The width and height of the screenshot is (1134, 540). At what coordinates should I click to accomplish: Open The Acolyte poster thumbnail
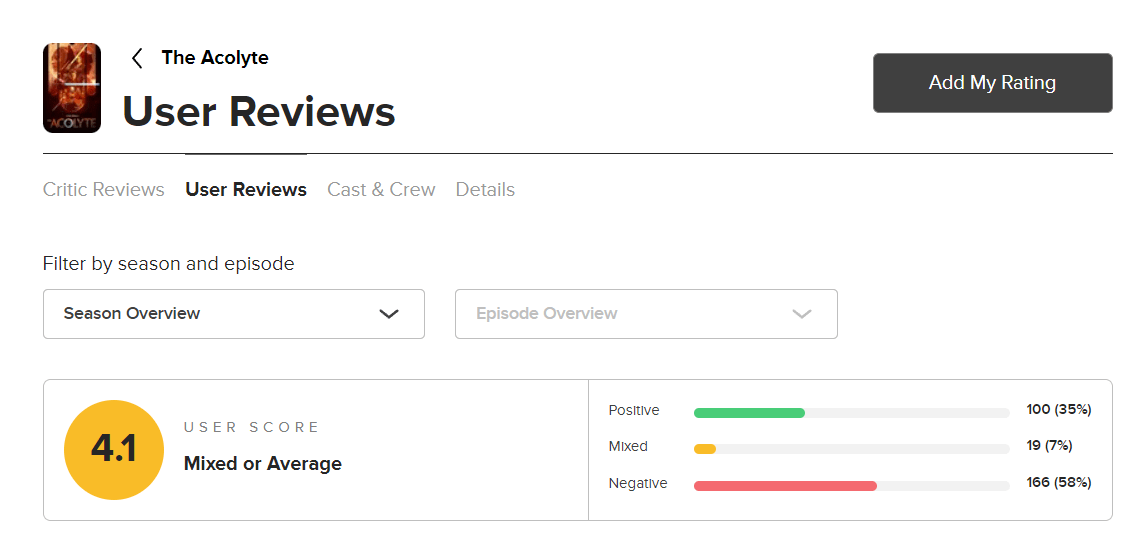coord(72,88)
